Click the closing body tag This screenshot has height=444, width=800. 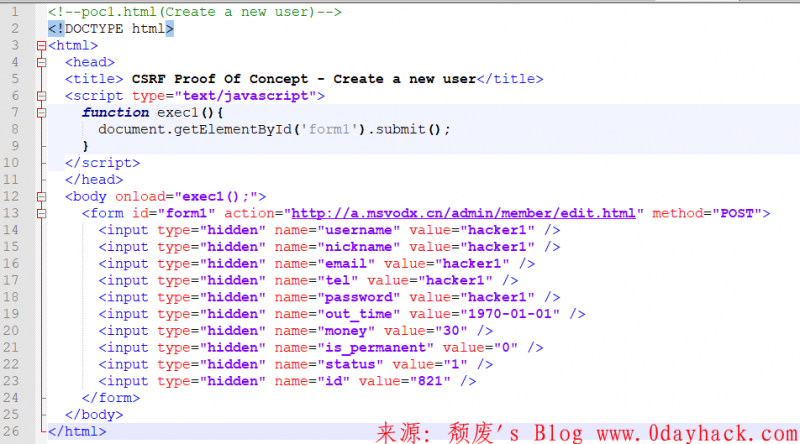pyautogui.click(x=94, y=415)
